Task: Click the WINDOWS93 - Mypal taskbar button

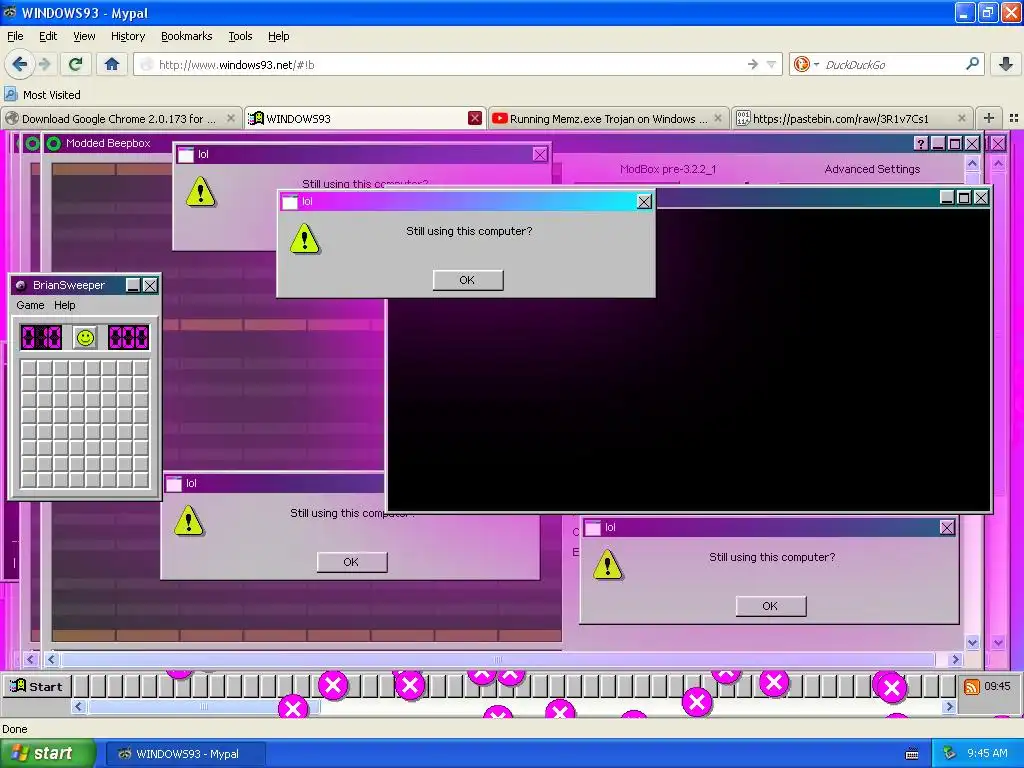Action: coord(186,754)
